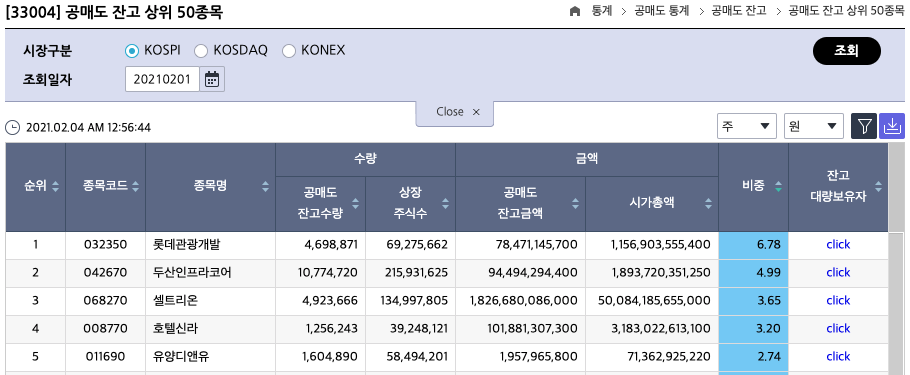Click the 조회 search button
This screenshot has width=910, height=375.
pyautogui.click(x=847, y=51)
